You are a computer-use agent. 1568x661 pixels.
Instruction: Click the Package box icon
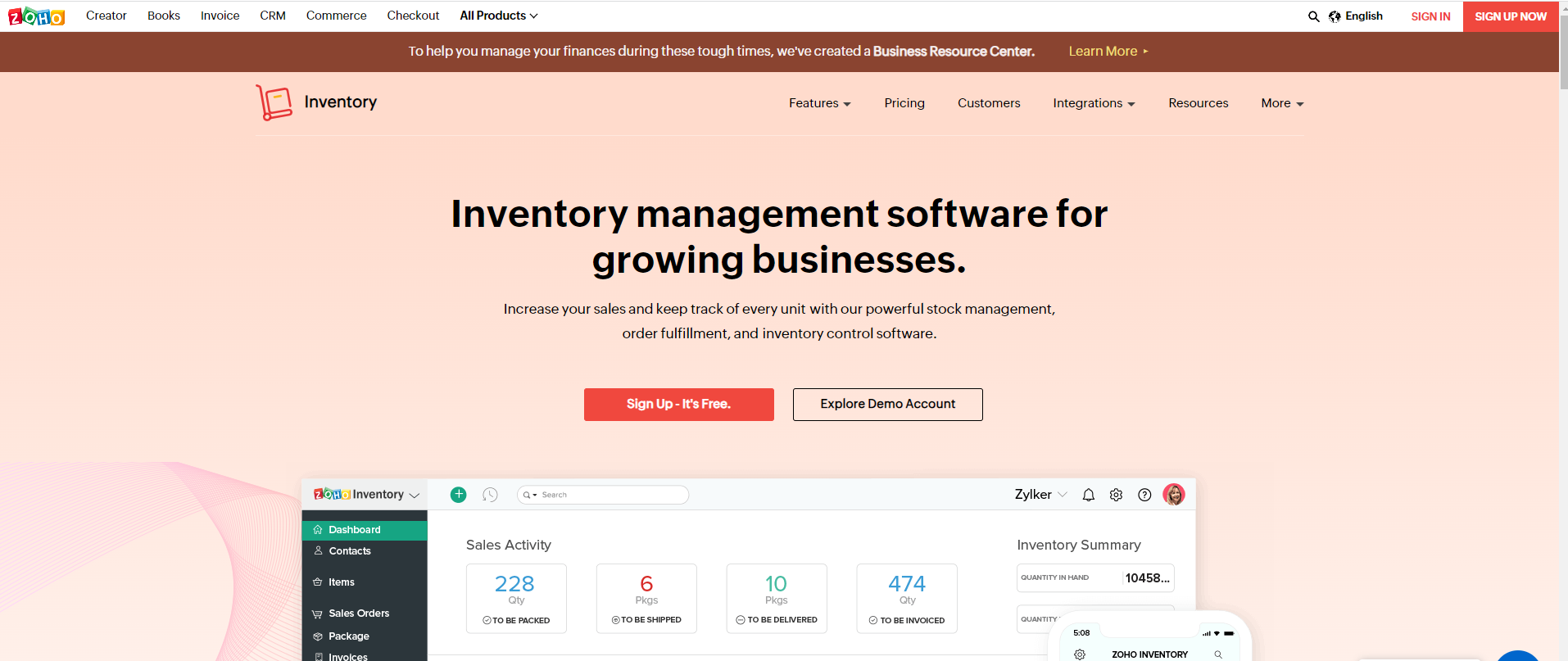(x=318, y=636)
